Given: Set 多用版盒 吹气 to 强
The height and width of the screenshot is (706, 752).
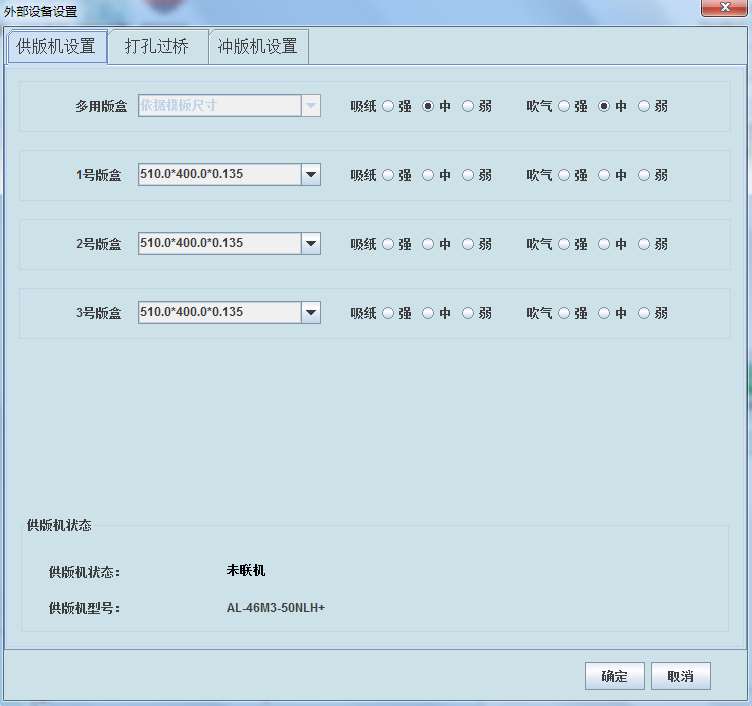Looking at the screenshot, I should 564,106.
